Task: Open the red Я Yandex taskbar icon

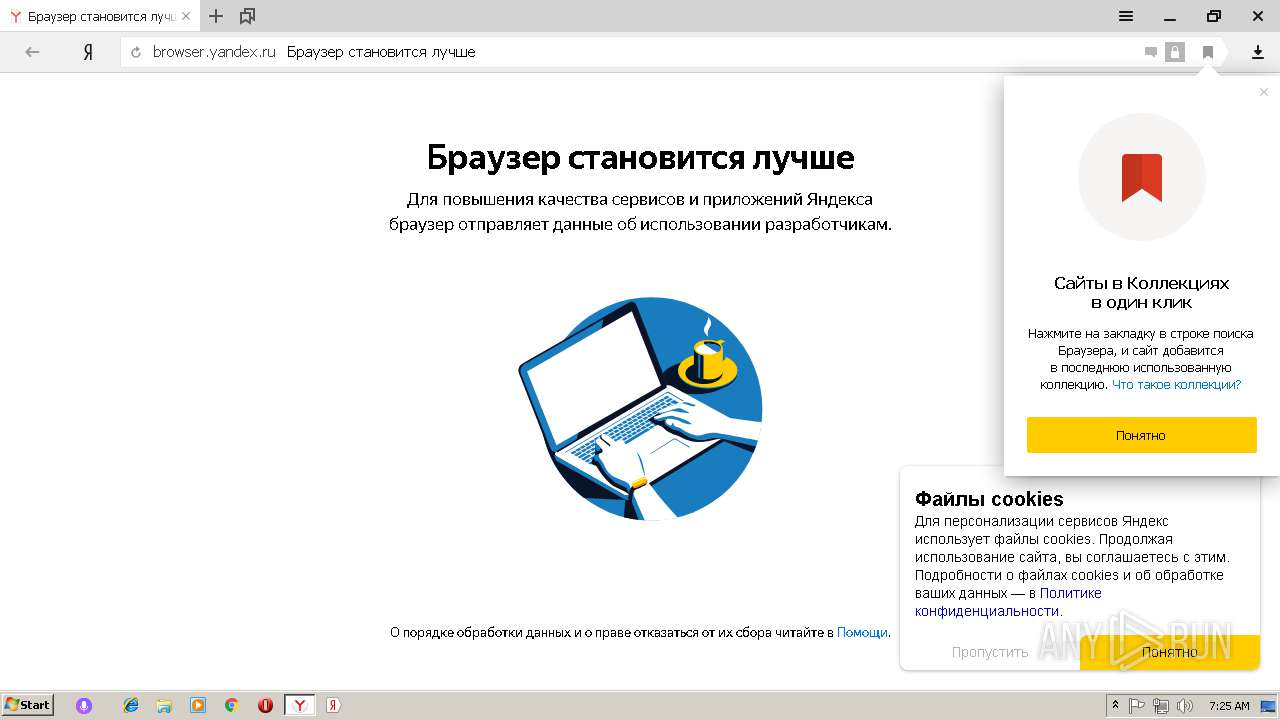Action: 333,705
